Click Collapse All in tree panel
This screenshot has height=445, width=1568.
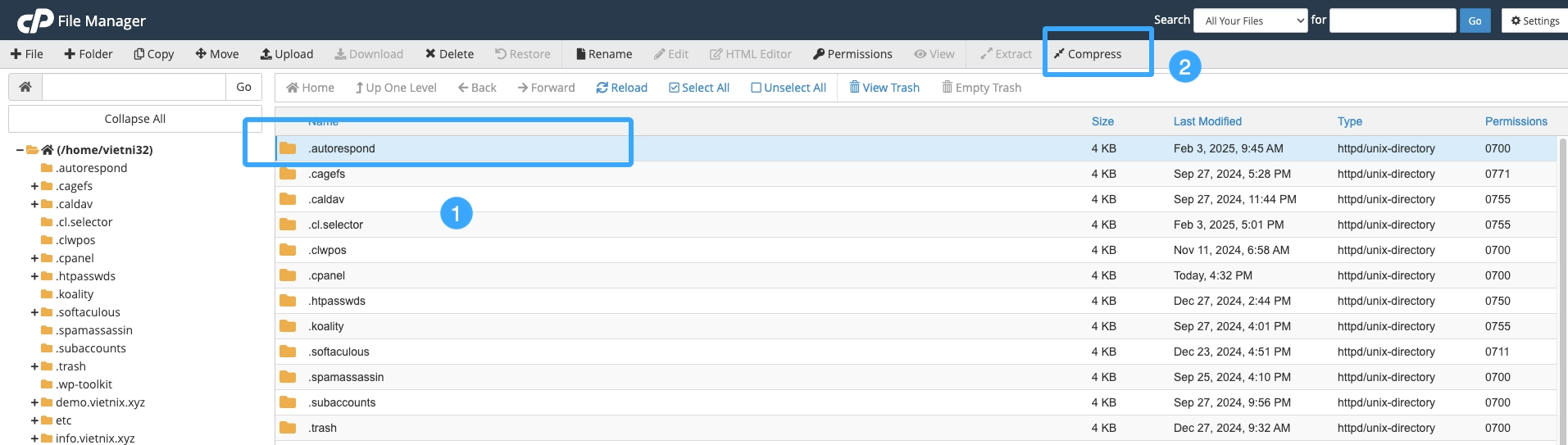tap(135, 119)
